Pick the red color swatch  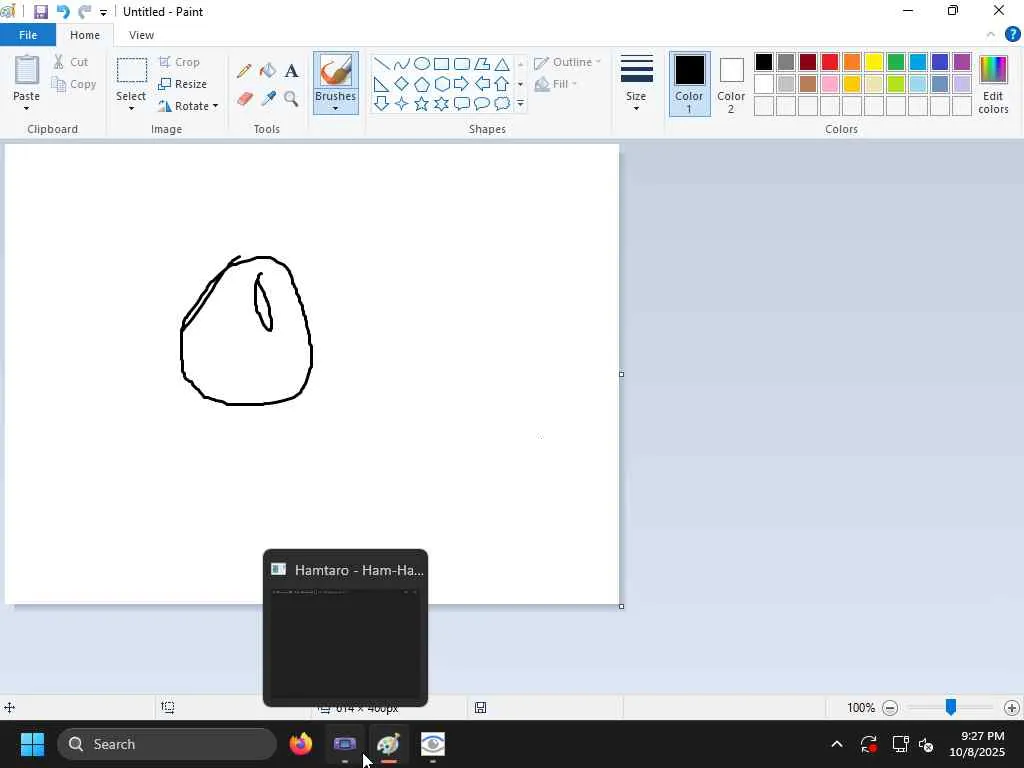pos(830,62)
